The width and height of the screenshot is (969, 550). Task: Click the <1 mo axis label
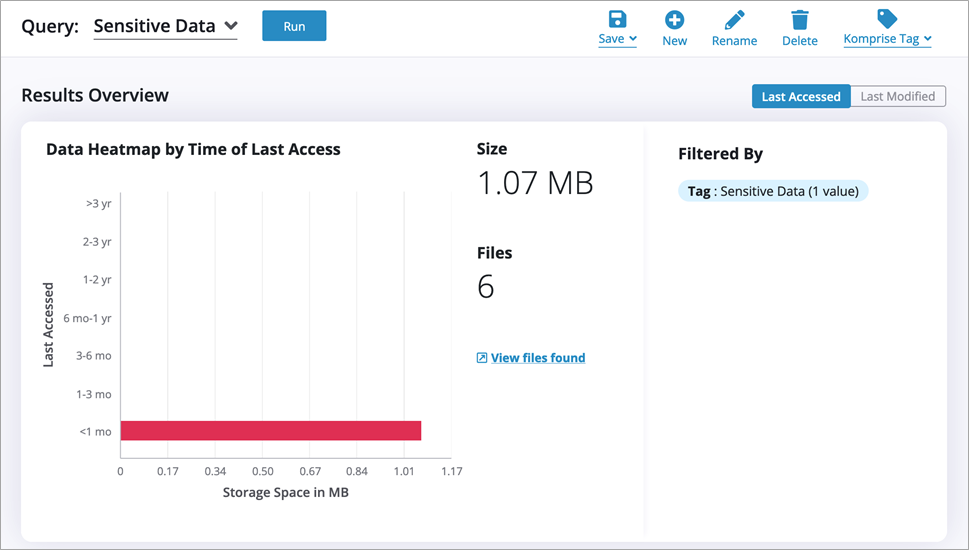pos(95,432)
